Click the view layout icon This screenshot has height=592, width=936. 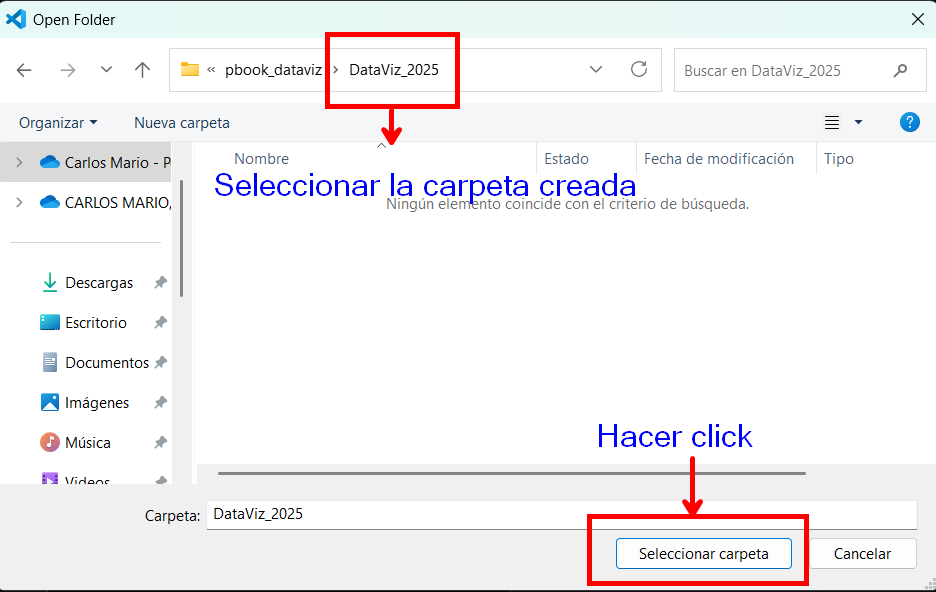(832, 122)
